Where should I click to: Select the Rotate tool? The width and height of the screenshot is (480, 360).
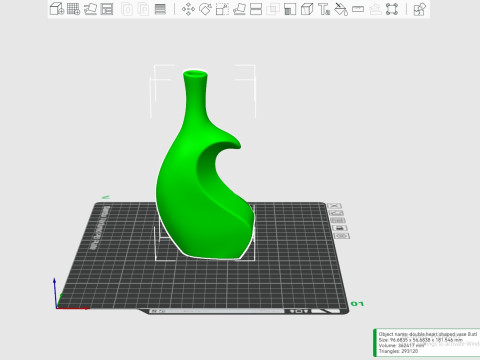[x=205, y=9]
